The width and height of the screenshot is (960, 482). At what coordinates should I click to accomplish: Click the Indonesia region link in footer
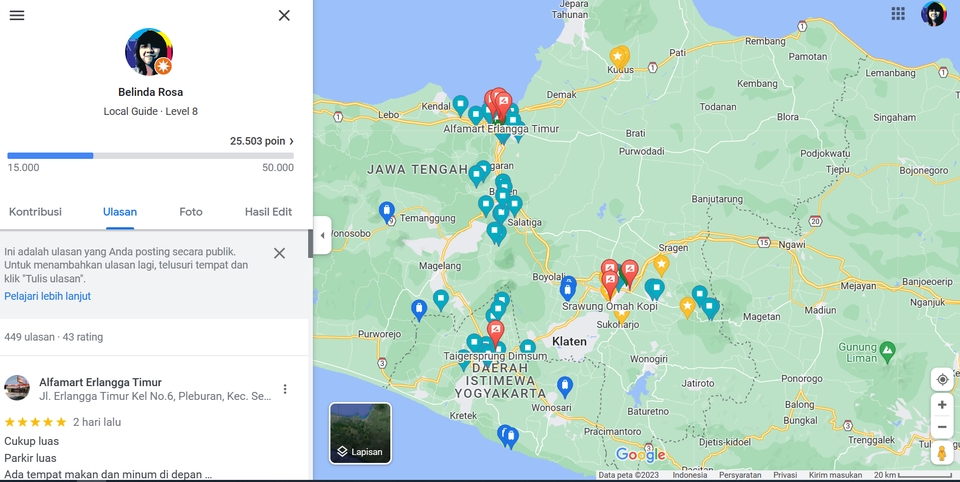coord(689,475)
